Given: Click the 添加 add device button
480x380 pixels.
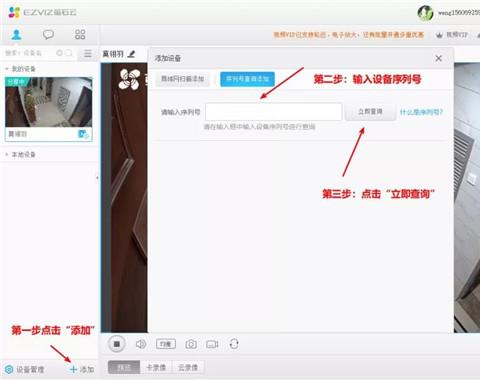Looking at the screenshot, I should [x=82, y=369].
